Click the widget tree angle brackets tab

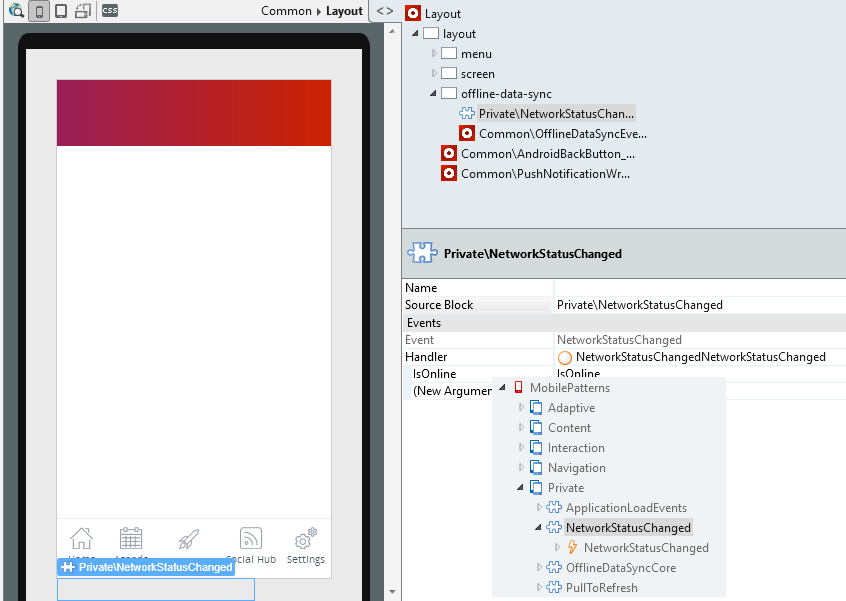point(385,11)
